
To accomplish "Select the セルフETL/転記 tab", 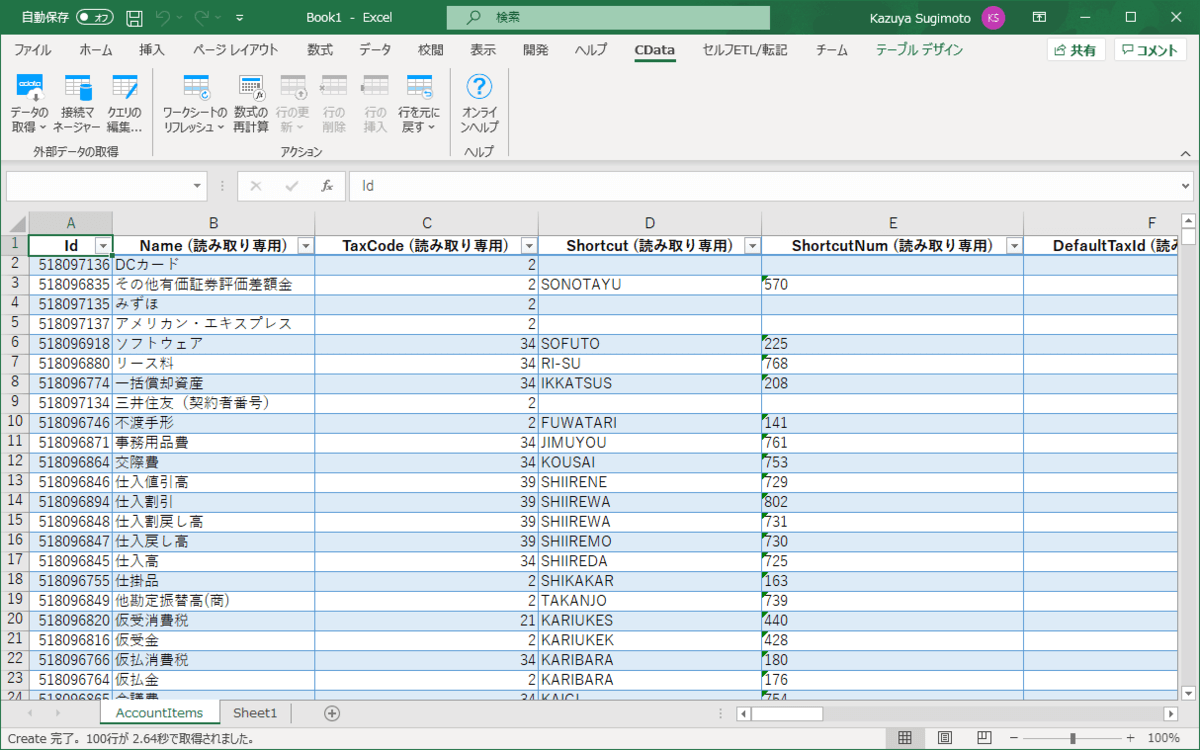I will click(x=744, y=50).
